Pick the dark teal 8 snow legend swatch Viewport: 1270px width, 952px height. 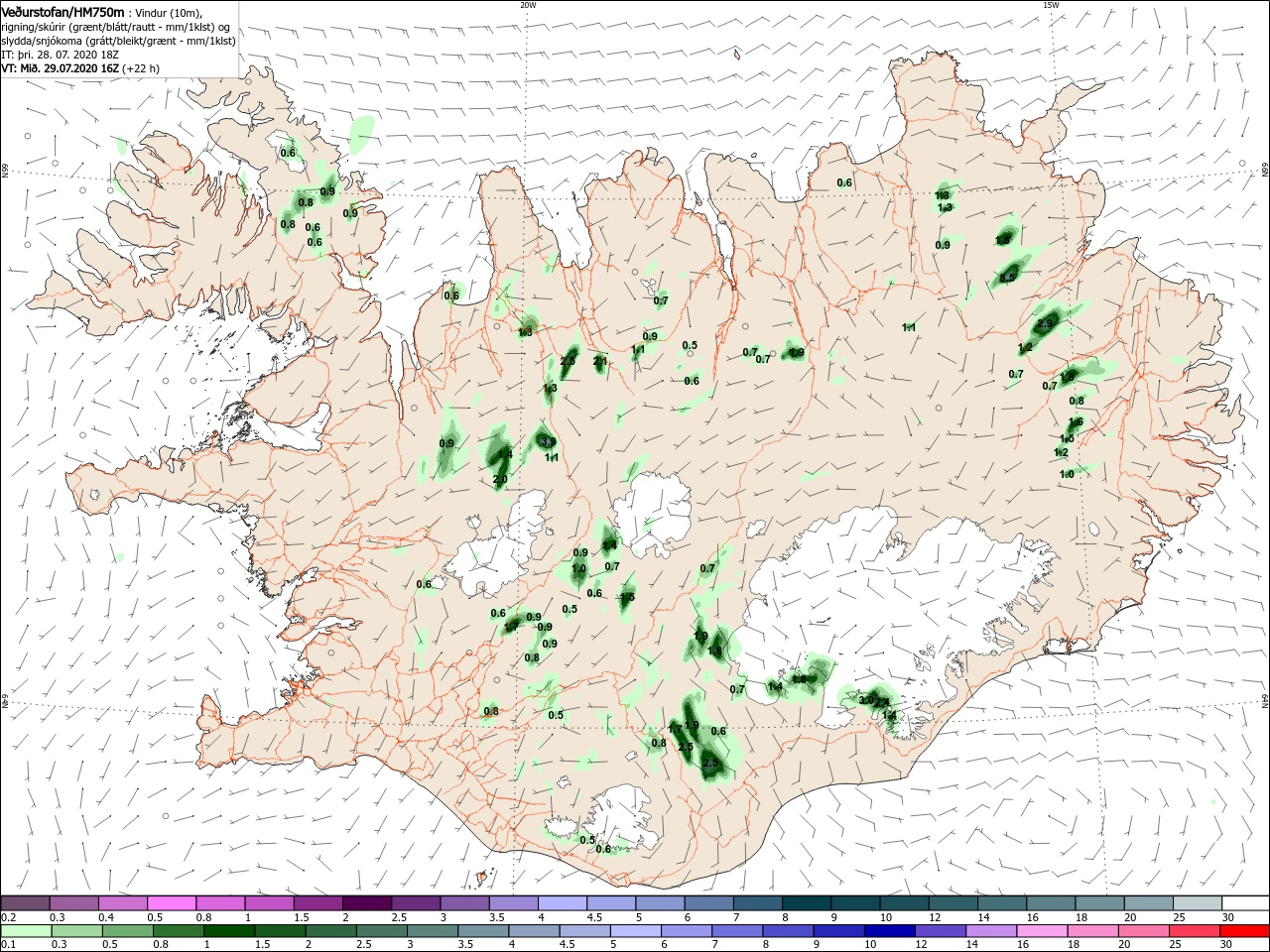807,903
